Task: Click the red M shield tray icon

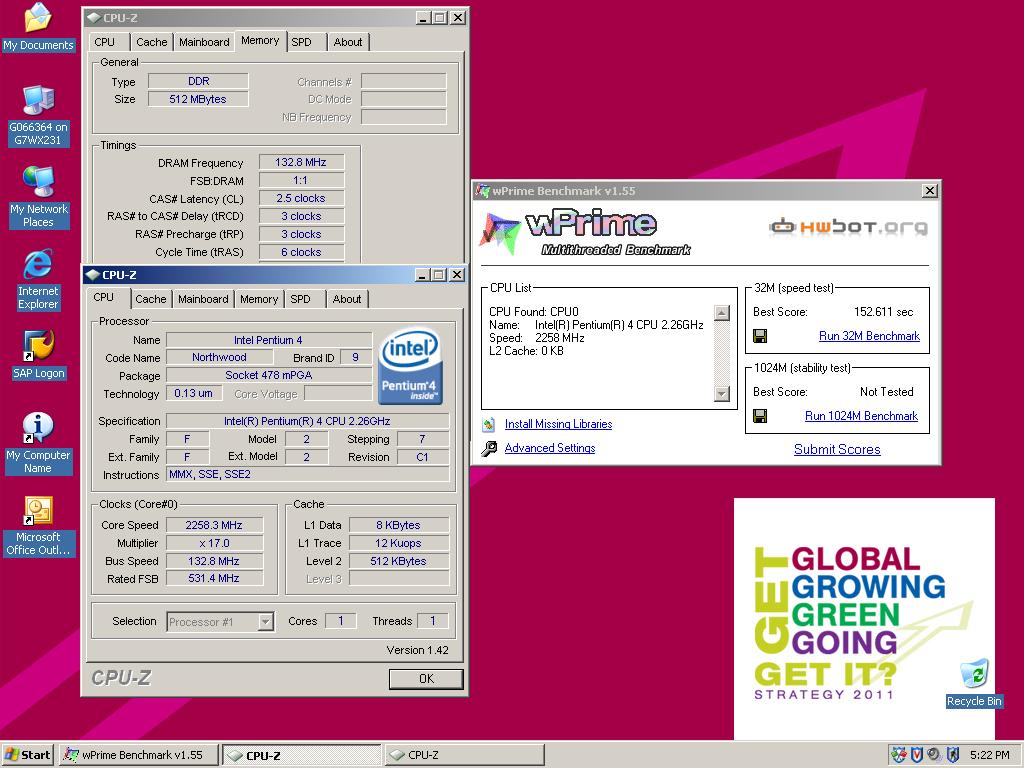Action: pos(917,755)
